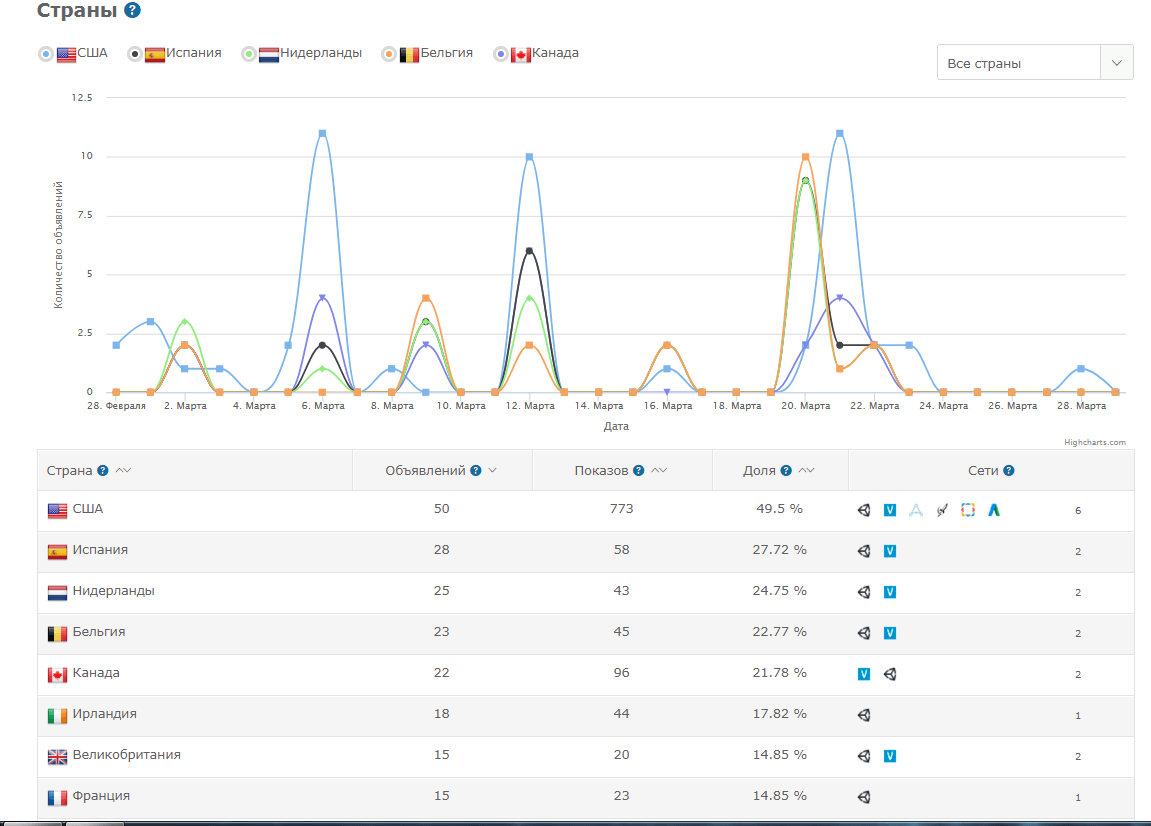
Task: Click the help icon beside Сети column header
Action: click(1009, 471)
